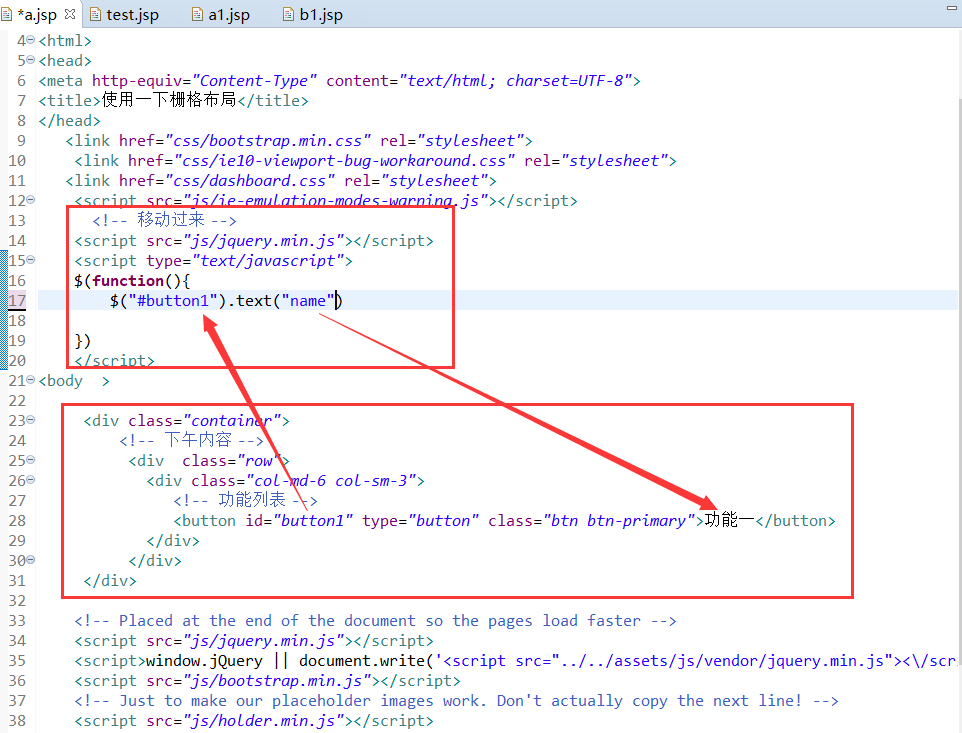Click the "Placed at the end" comment line

point(375,621)
